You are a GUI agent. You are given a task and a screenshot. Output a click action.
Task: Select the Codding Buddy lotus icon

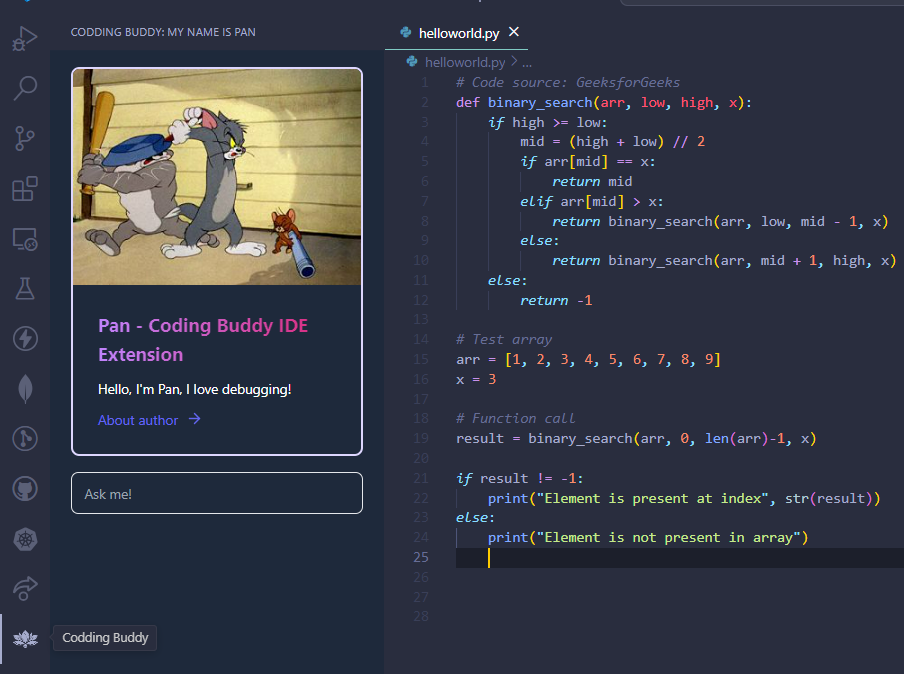click(x=25, y=639)
